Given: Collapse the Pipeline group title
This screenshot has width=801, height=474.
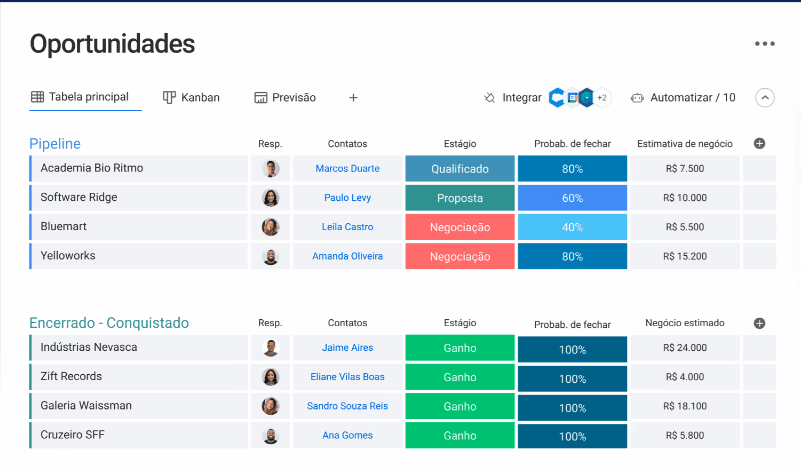Looking at the screenshot, I should (x=55, y=144).
